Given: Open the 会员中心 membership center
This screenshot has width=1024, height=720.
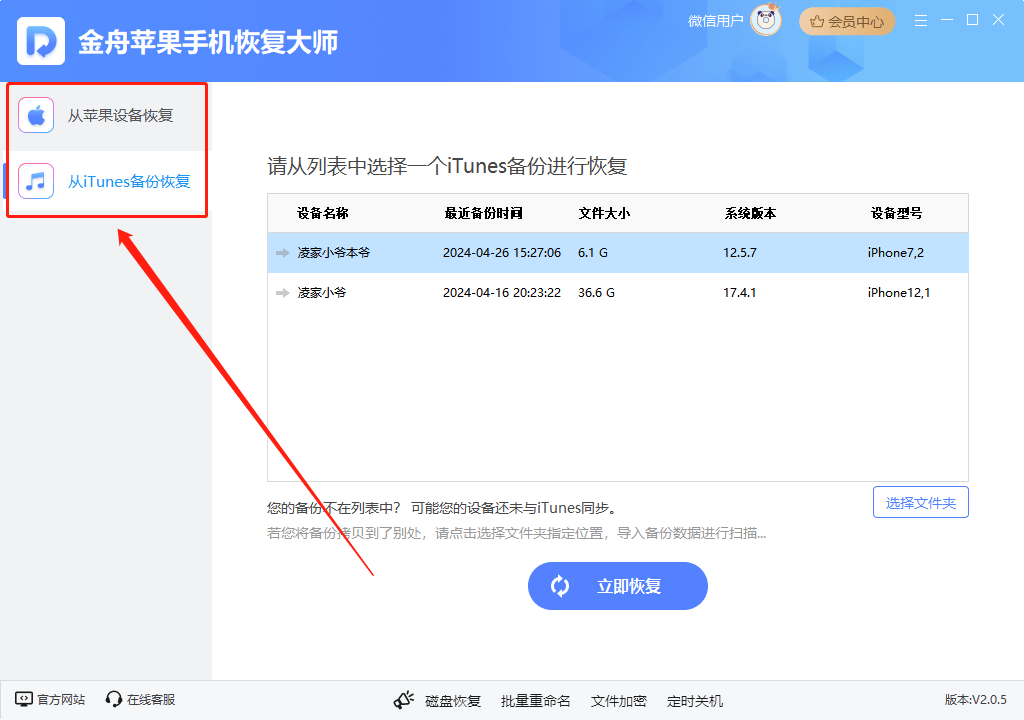Looking at the screenshot, I should [x=847, y=20].
